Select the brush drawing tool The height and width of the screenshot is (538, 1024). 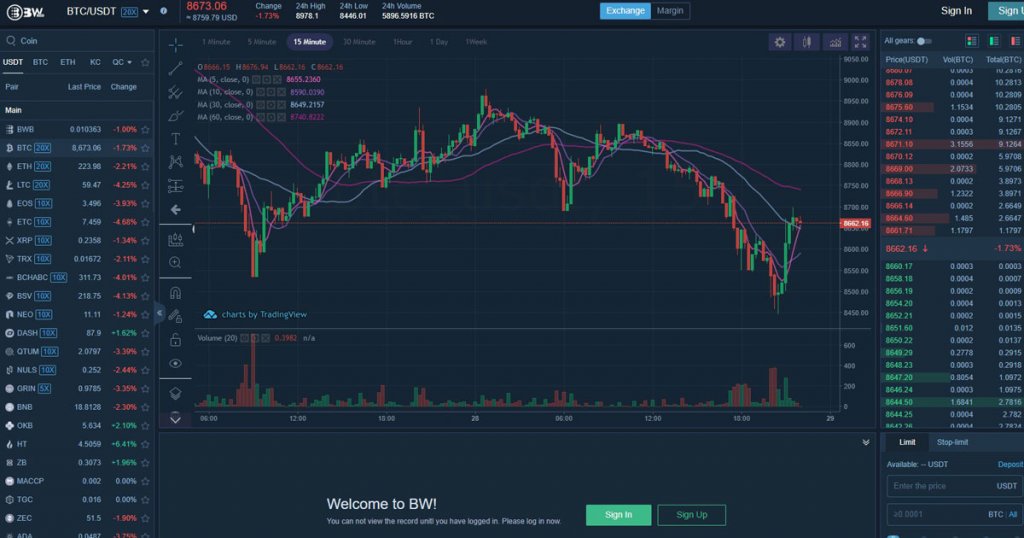click(176, 116)
